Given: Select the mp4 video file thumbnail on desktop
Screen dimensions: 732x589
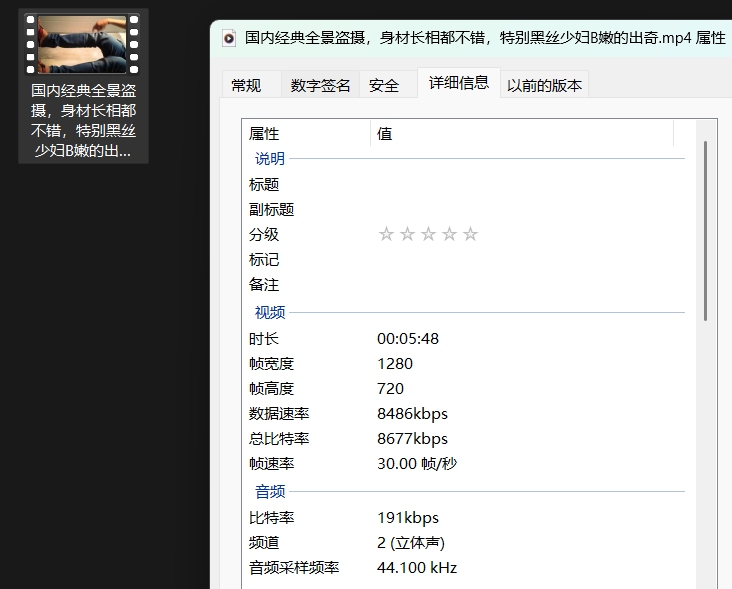Looking at the screenshot, I should (82, 44).
